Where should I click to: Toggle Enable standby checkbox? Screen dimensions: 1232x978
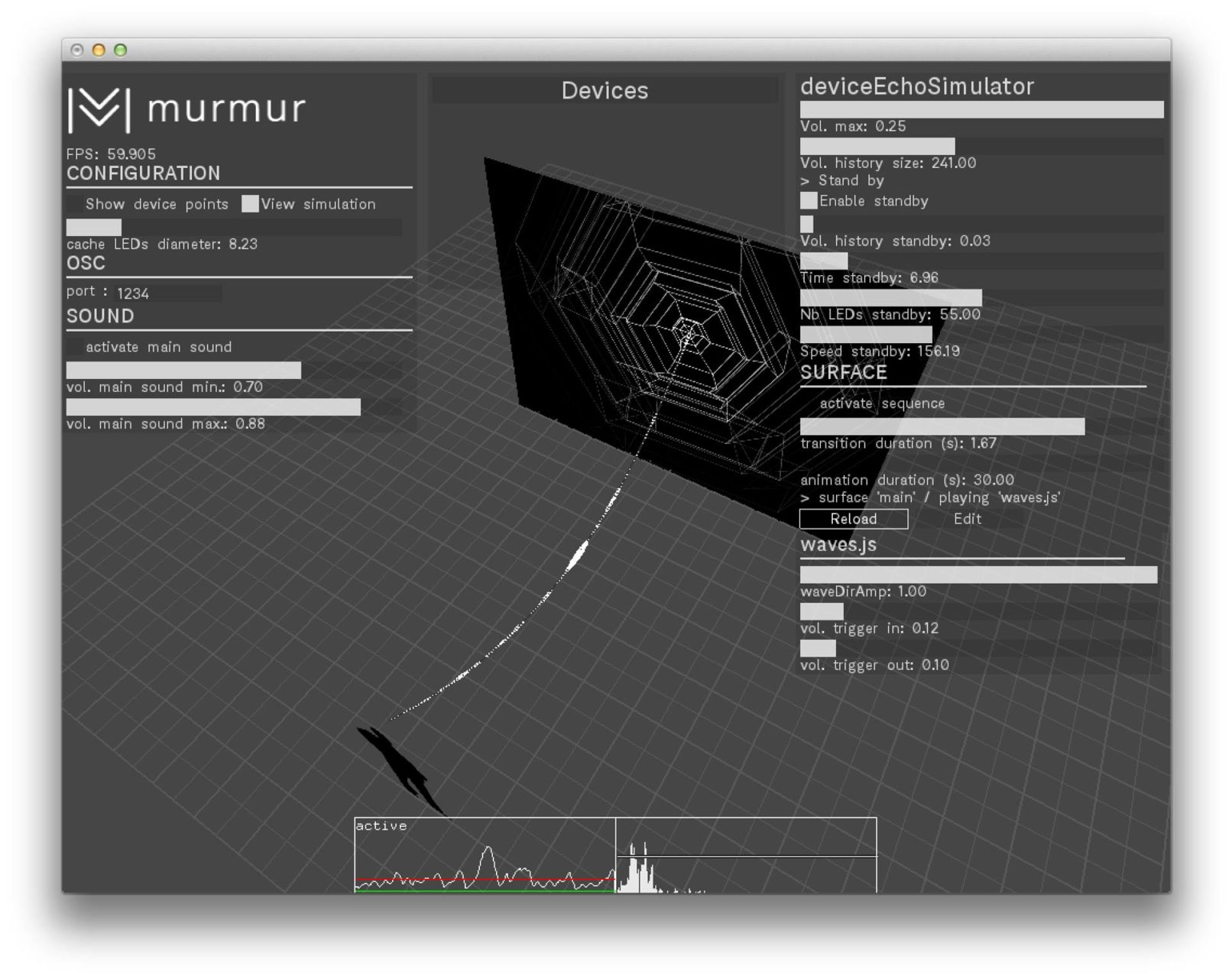pyautogui.click(x=809, y=201)
